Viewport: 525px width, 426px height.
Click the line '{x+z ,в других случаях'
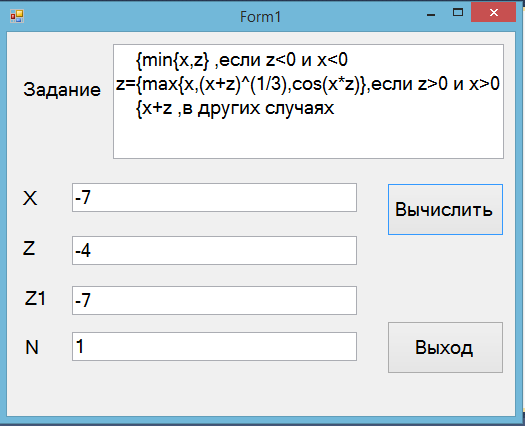click(x=235, y=108)
